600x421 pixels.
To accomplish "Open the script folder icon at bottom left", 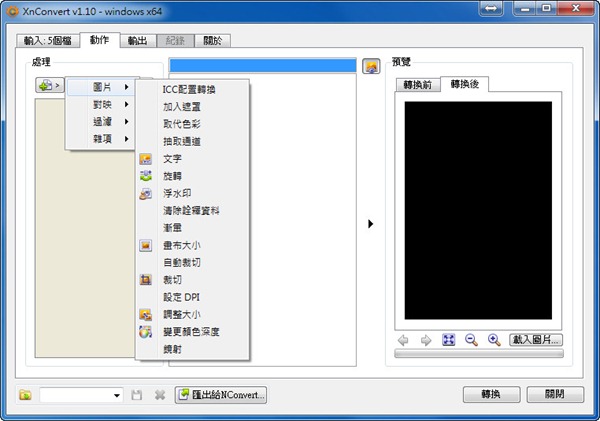I will click(26, 395).
